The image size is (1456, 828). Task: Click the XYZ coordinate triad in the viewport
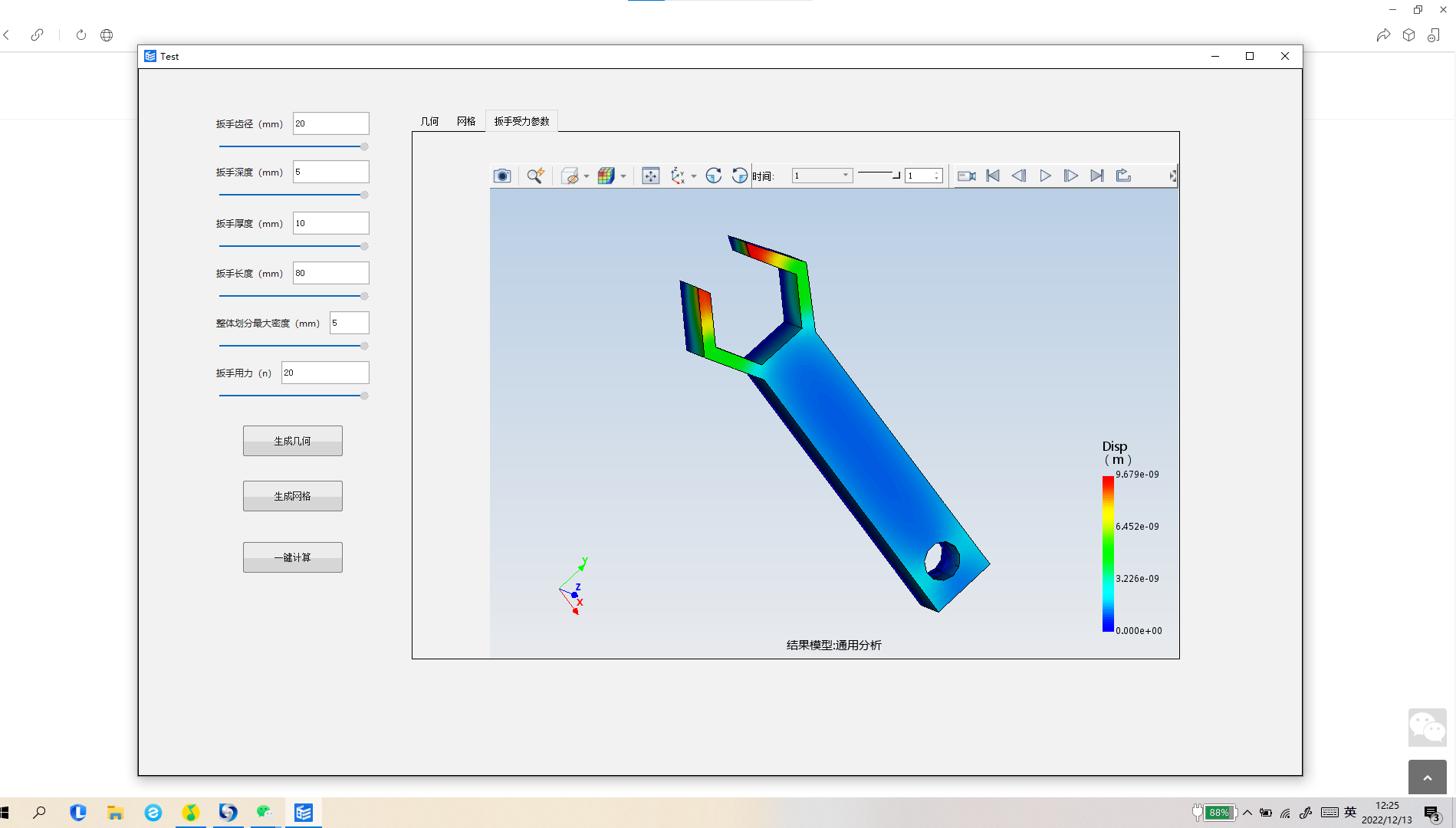[x=574, y=586]
